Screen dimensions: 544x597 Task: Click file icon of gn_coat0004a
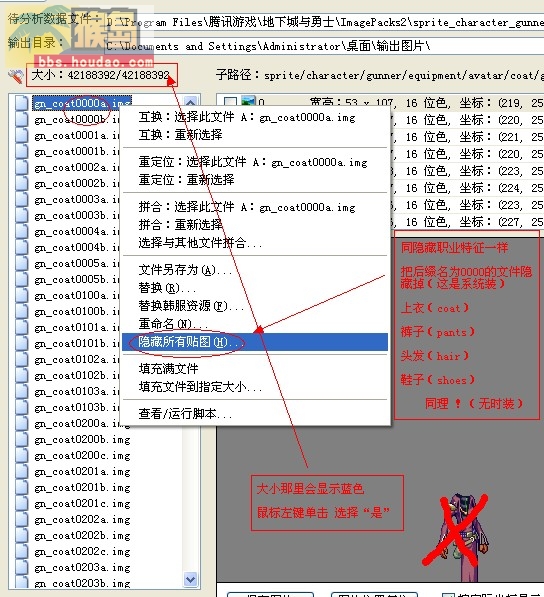(21, 231)
